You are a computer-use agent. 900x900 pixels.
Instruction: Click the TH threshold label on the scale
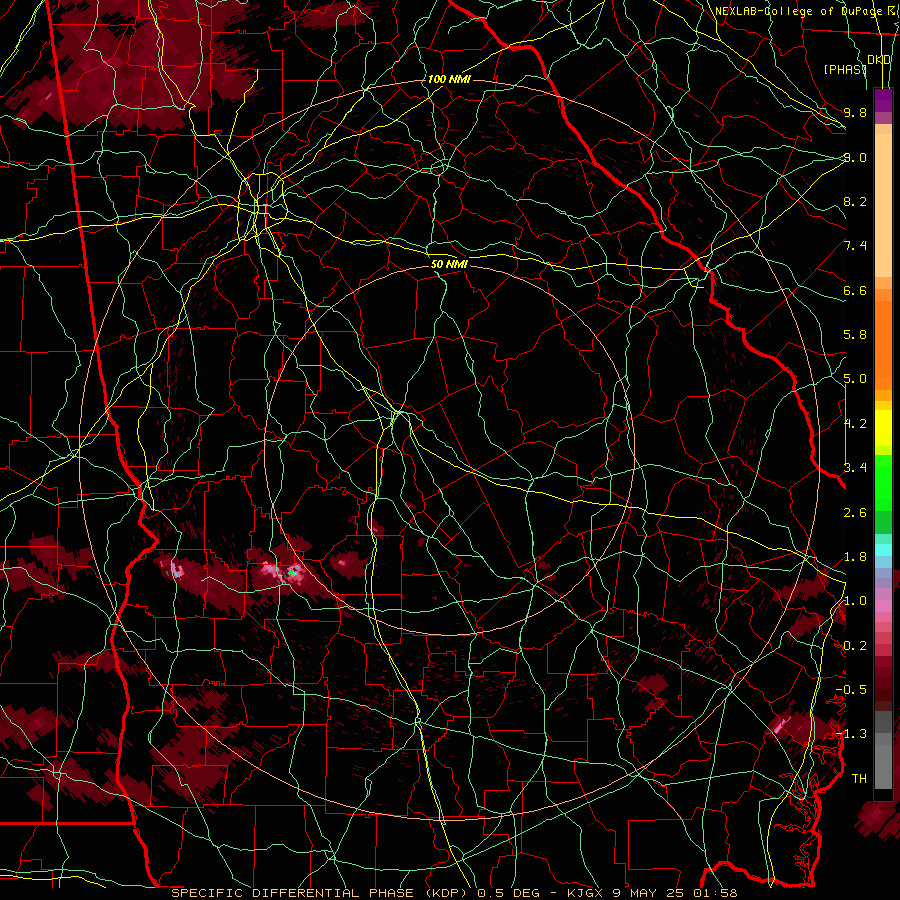tap(859, 779)
